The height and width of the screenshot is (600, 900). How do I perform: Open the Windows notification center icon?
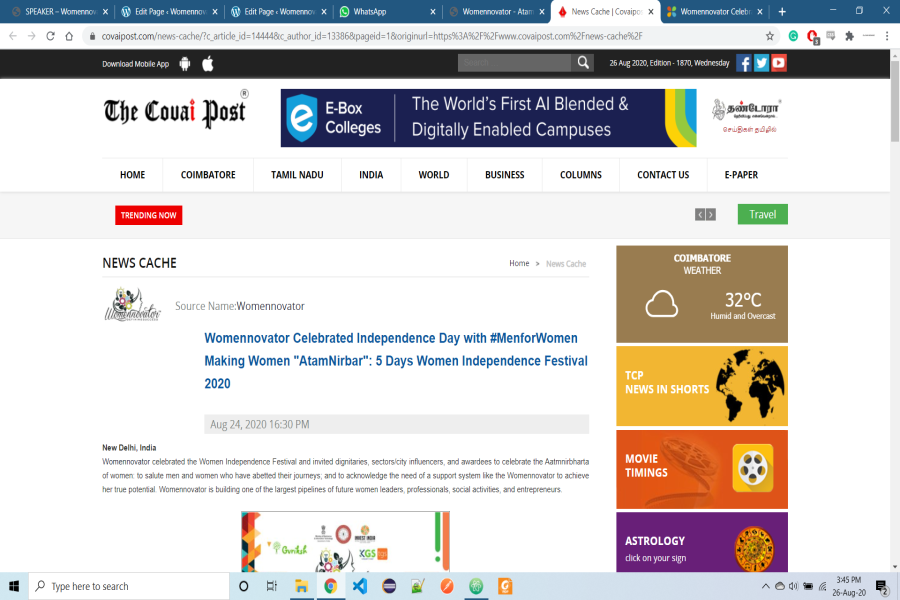tap(882, 586)
